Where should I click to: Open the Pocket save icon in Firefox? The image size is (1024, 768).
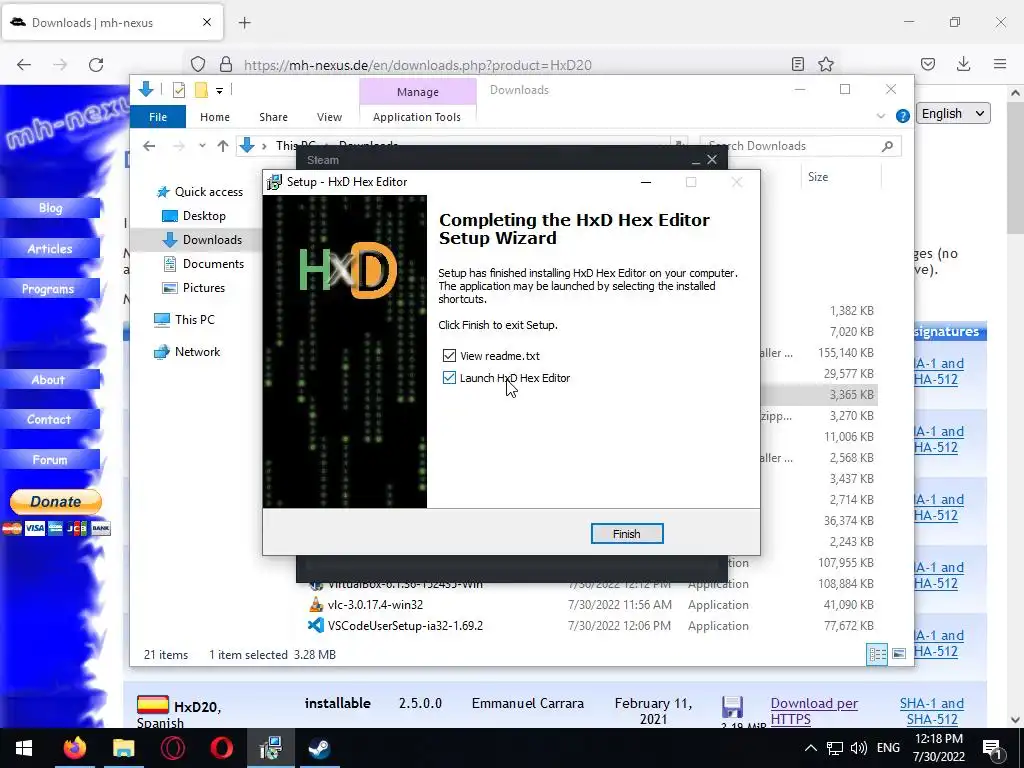click(x=928, y=64)
